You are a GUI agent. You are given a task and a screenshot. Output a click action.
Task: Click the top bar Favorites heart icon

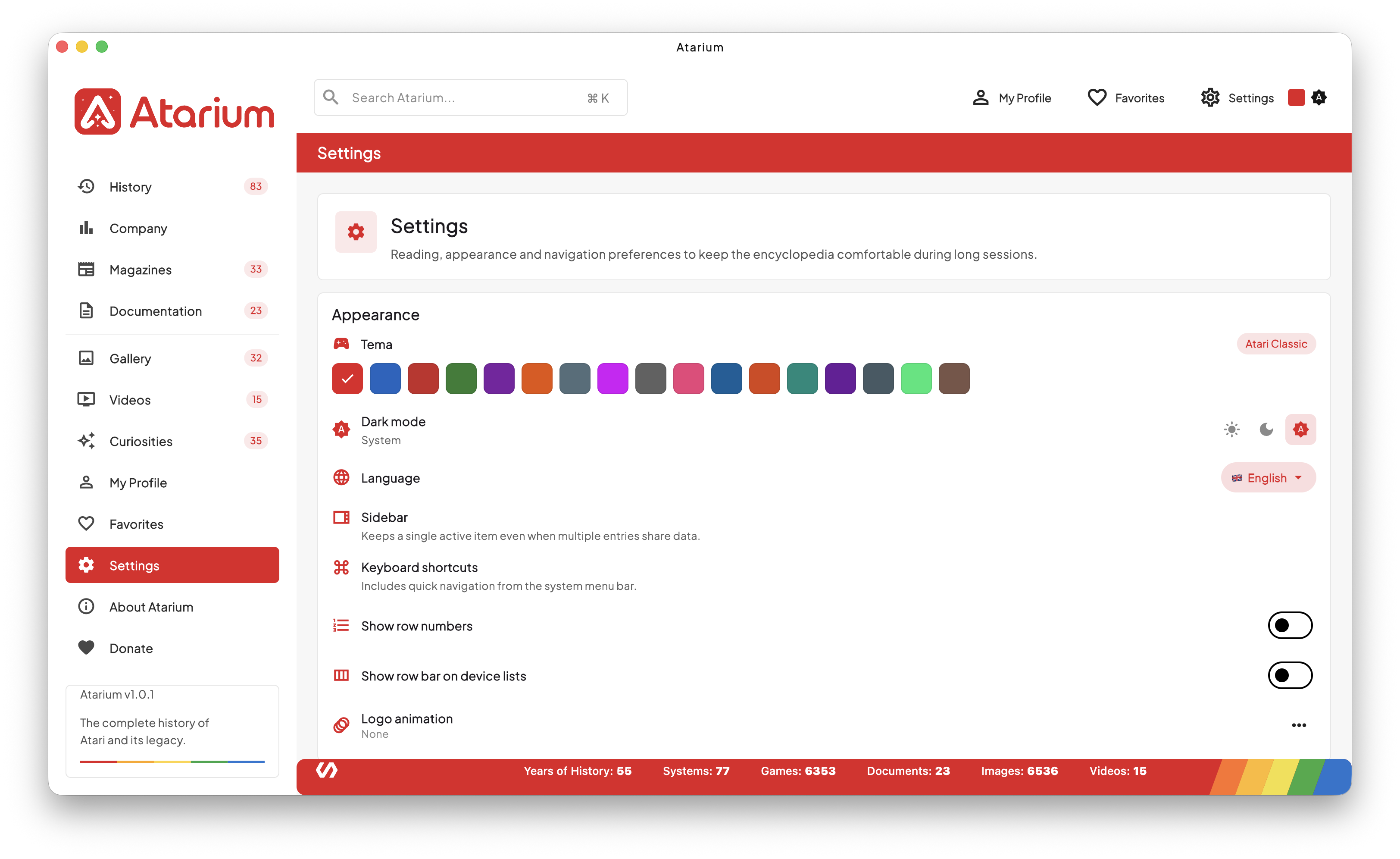[x=1097, y=98]
